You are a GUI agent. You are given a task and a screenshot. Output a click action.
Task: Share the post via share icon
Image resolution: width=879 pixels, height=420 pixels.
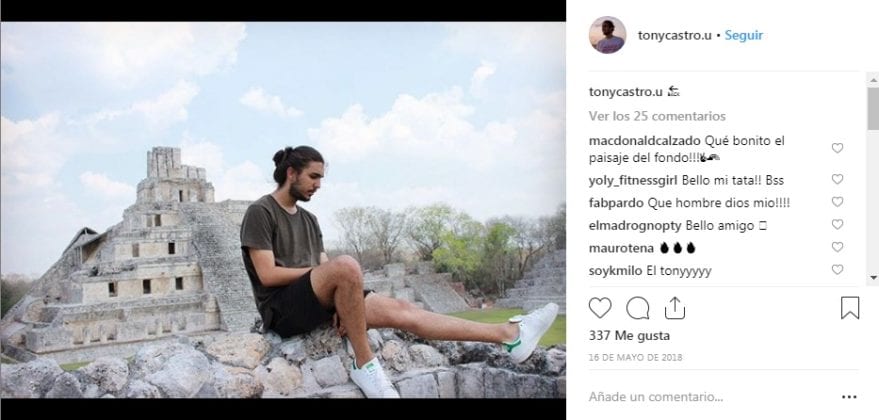point(674,308)
